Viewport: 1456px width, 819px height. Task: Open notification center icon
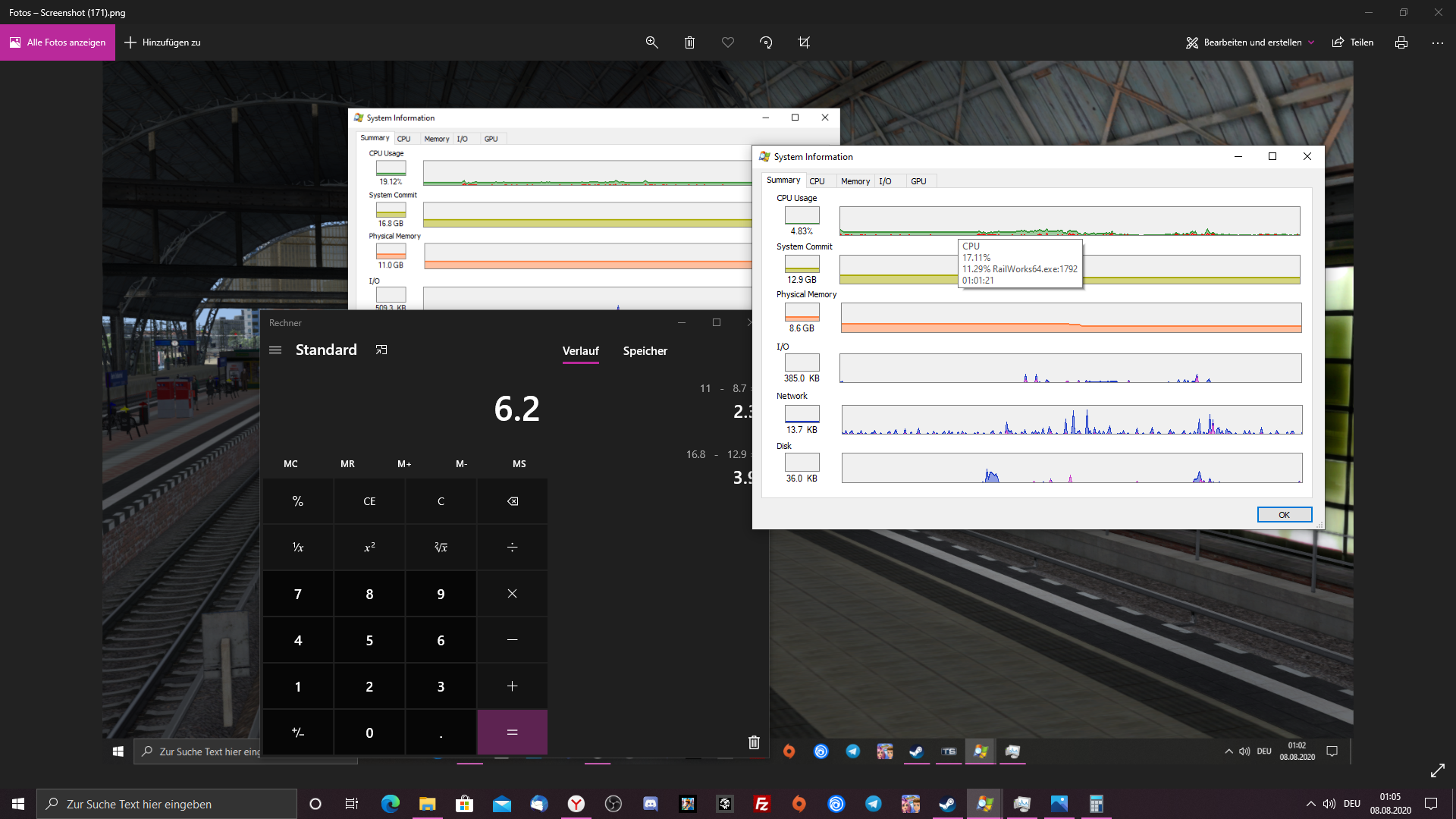(1430, 804)
